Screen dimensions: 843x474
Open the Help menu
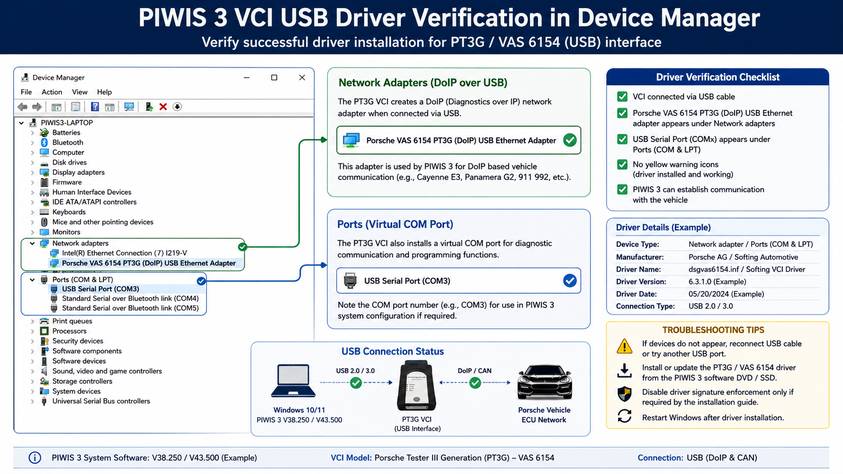click(x=104, y=92)
